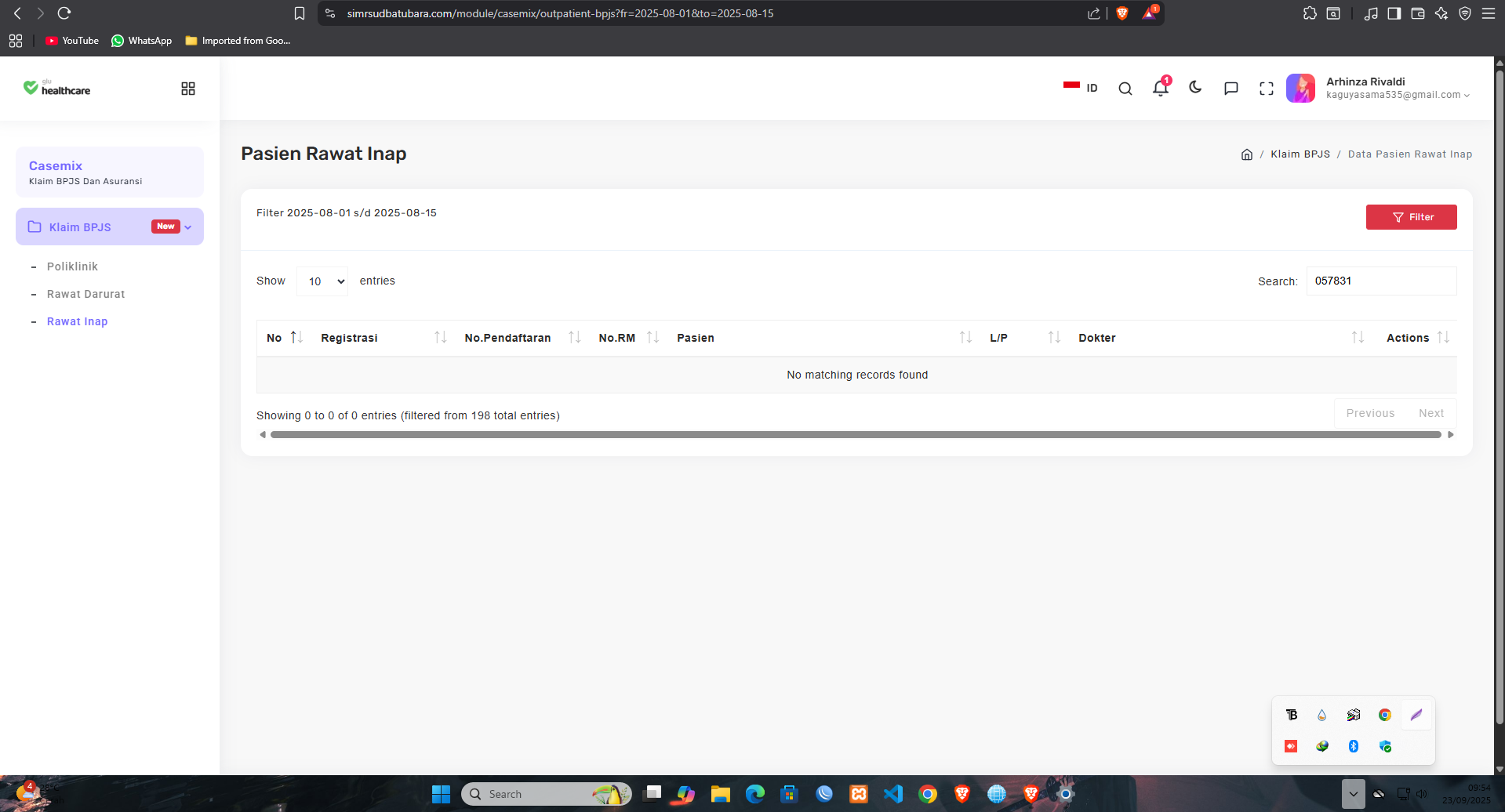This screenshot has width=1505, height=812.
Task: Open the chat message icon in the header
Action: 1231,89
